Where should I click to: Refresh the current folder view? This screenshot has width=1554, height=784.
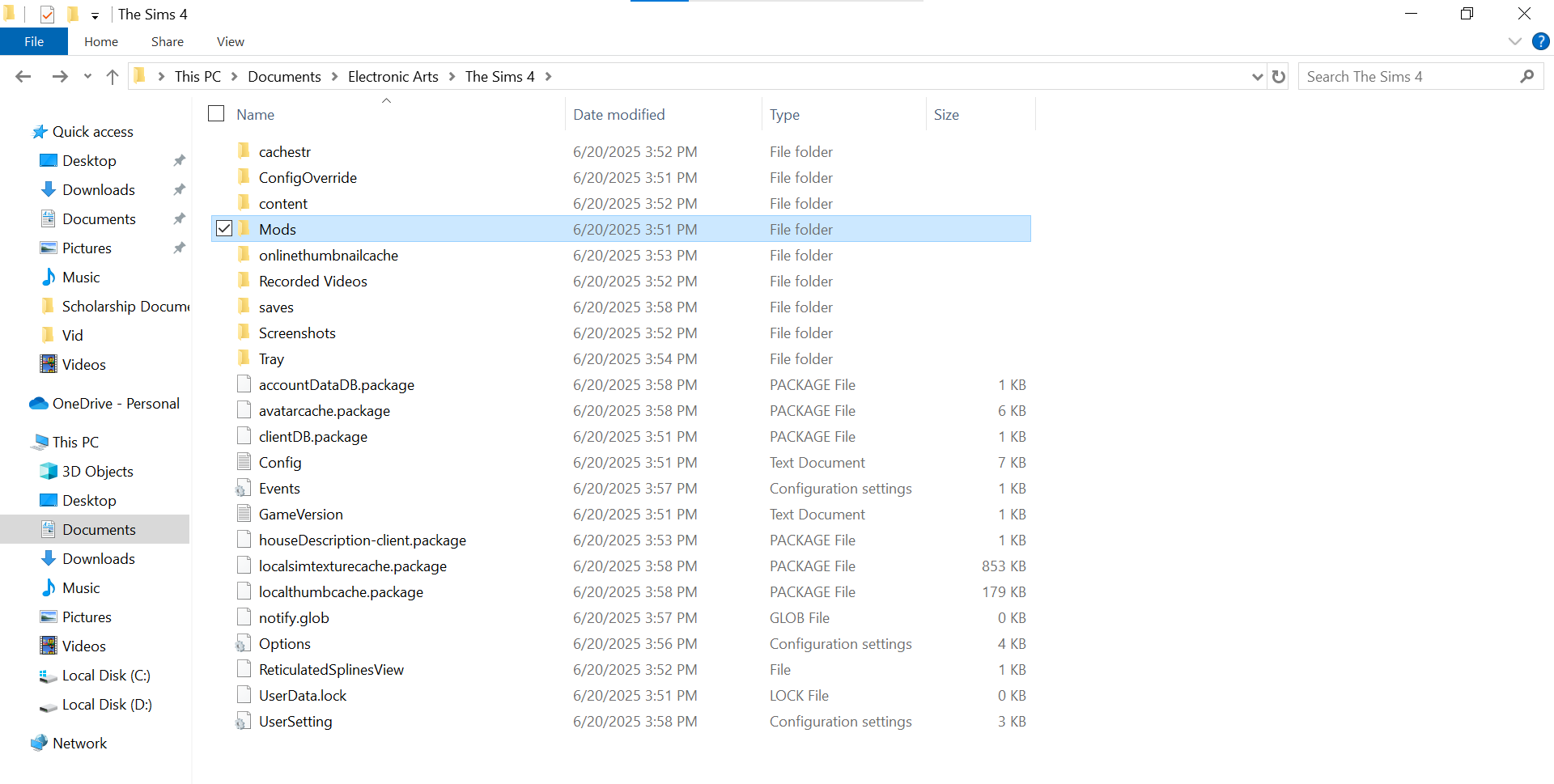pos(1278,76)
